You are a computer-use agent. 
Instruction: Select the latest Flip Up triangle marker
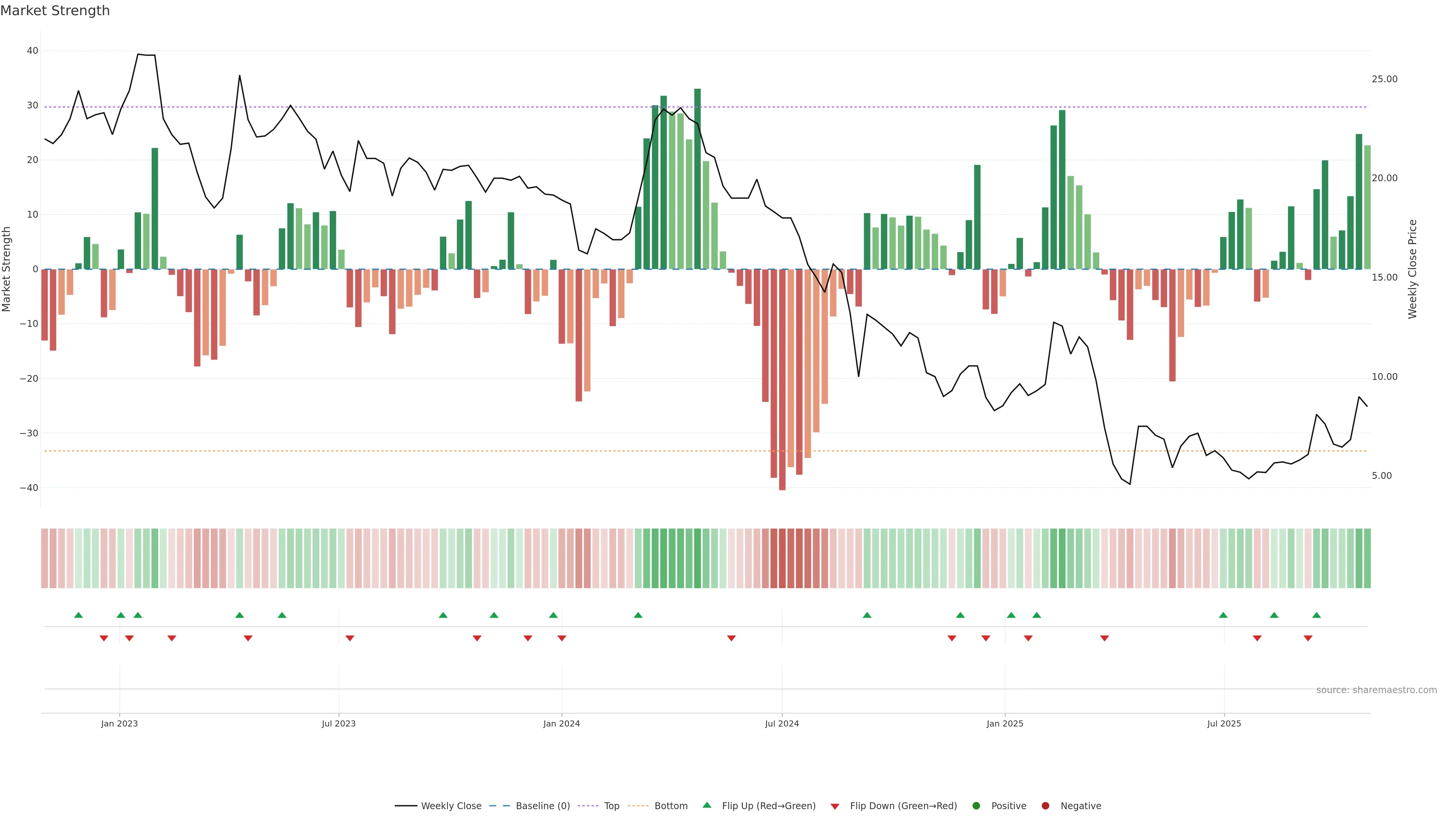tap(1316, 615)
